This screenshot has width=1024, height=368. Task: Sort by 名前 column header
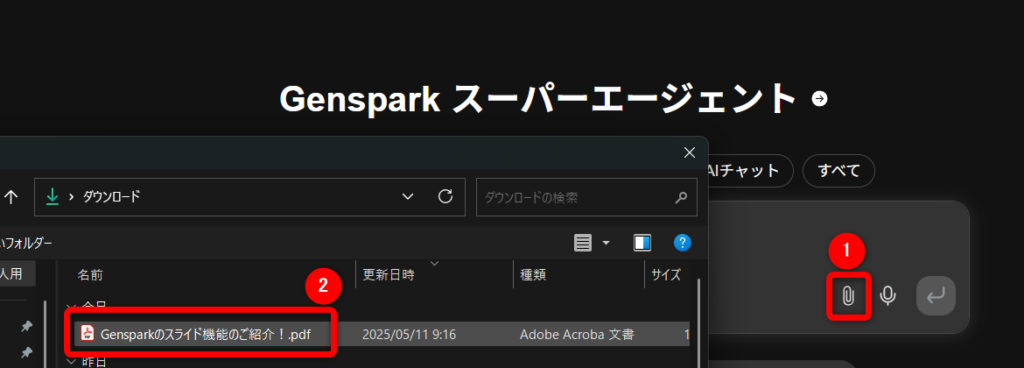tap(90, 275)
